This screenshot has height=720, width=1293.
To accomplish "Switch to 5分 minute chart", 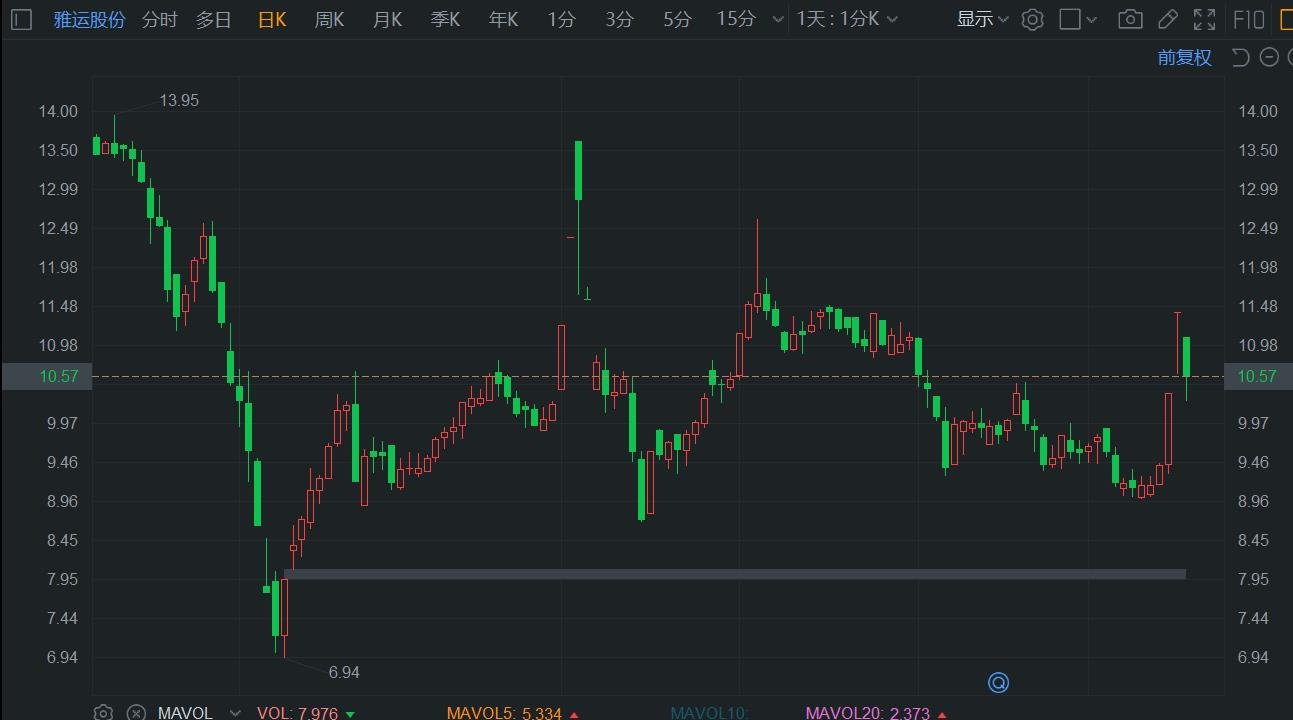I will click(x=677, y=19).
